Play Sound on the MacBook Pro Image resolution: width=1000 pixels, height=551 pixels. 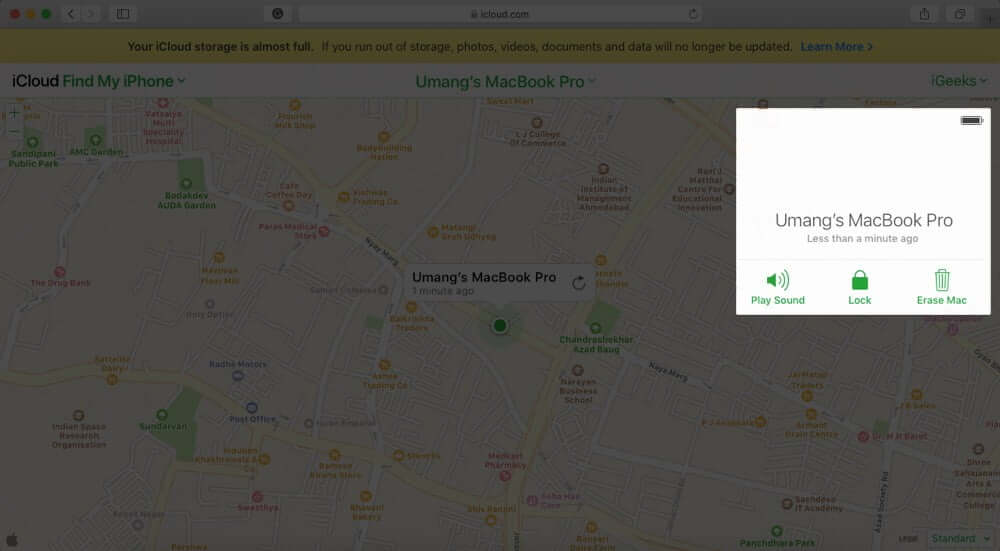tap(777, 288)
